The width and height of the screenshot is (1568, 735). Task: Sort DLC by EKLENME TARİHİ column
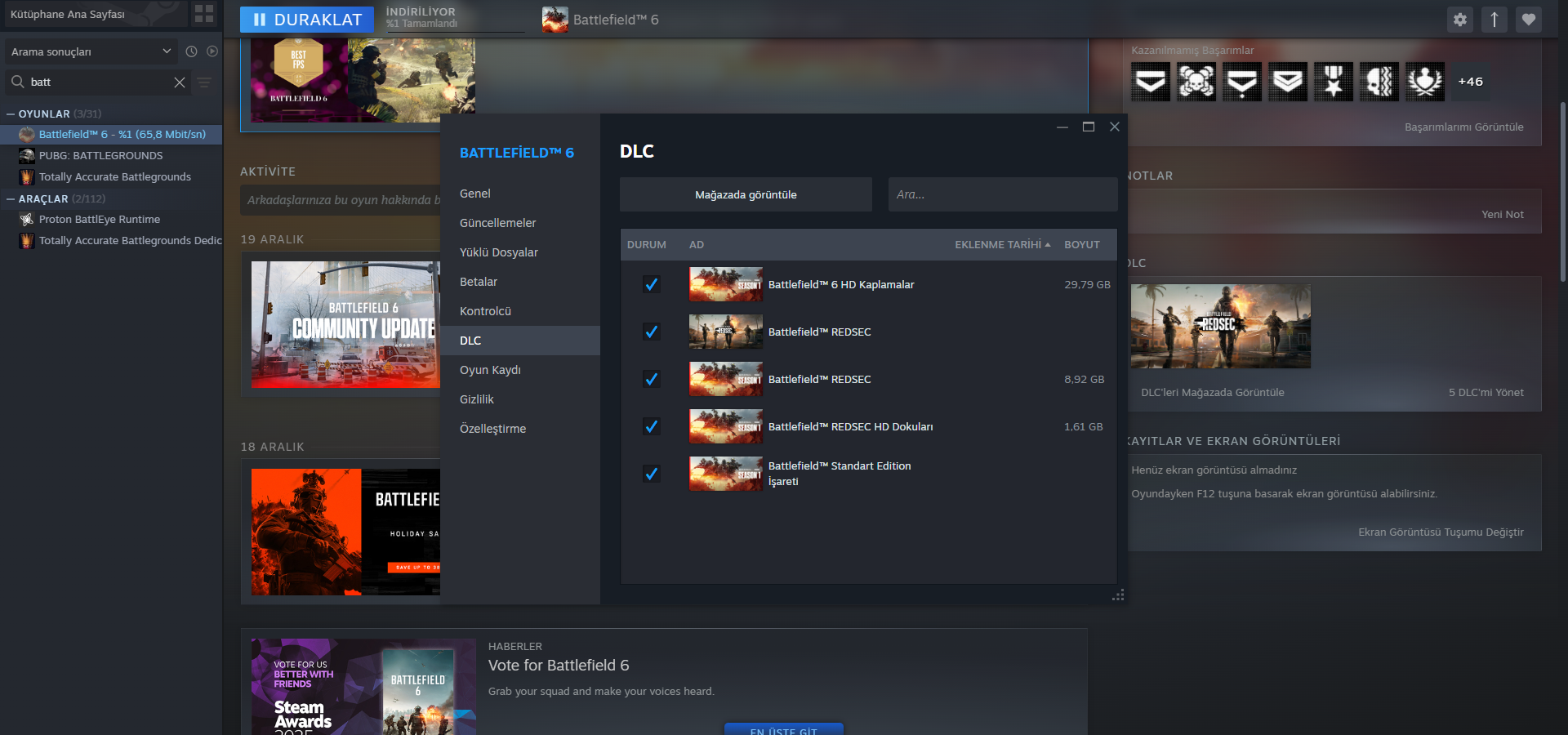pos(1003,244)
